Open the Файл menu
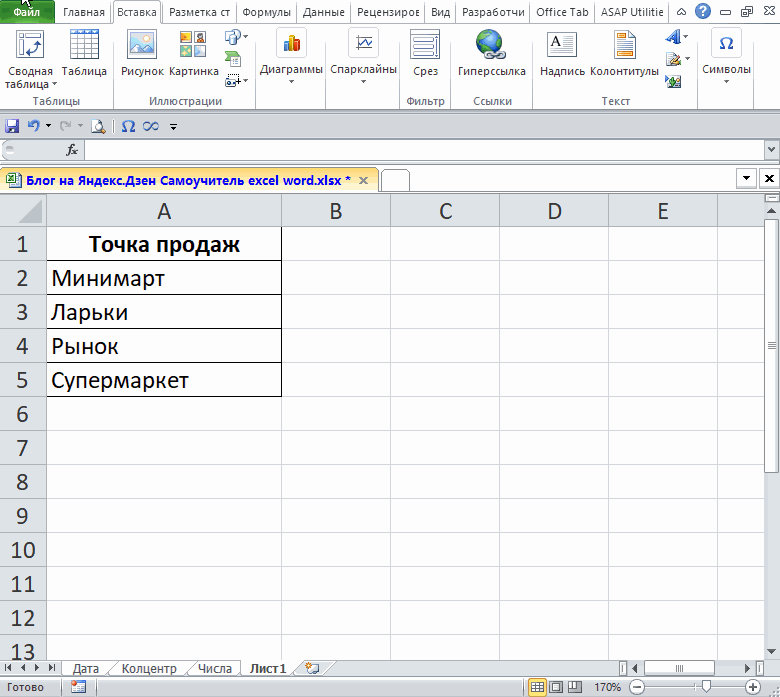 point(27,11)
